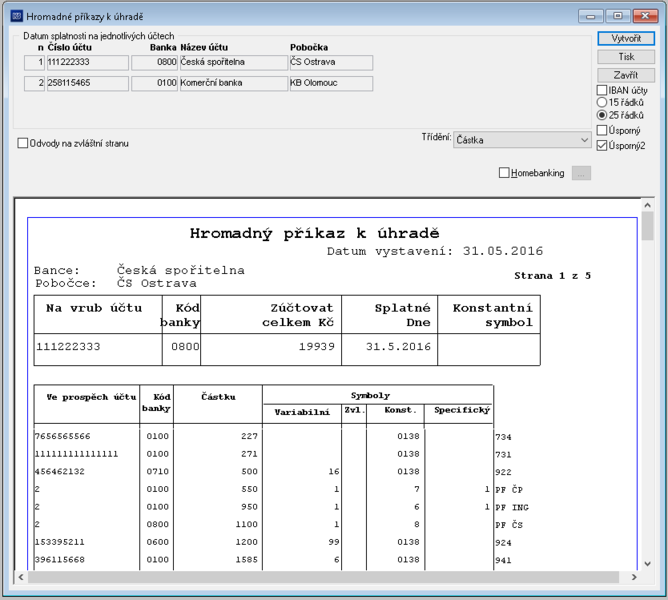Click the vertical scrollbar thumb in preview
The width and height of the screenshot is (668, 600).
647,226
